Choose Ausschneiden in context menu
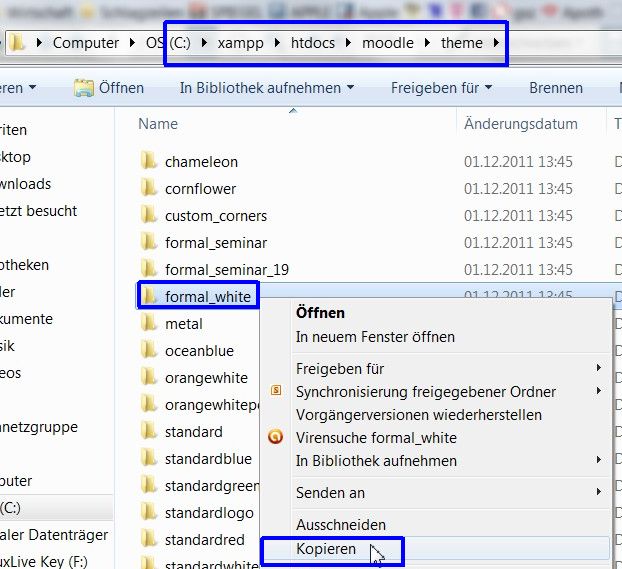The height and width of the screenshot is (569, 622). tap(341, 525)
